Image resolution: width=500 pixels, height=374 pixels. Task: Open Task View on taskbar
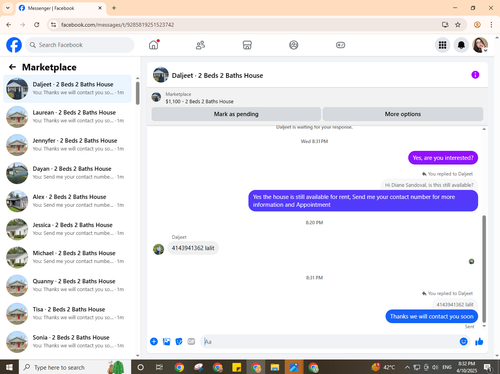(x=159, y=367)
